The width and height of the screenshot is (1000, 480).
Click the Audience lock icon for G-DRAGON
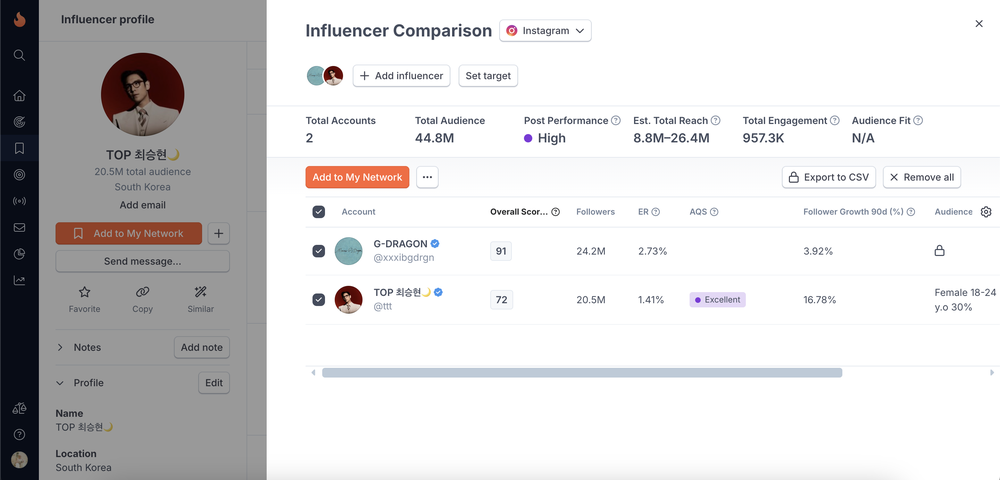939,251
